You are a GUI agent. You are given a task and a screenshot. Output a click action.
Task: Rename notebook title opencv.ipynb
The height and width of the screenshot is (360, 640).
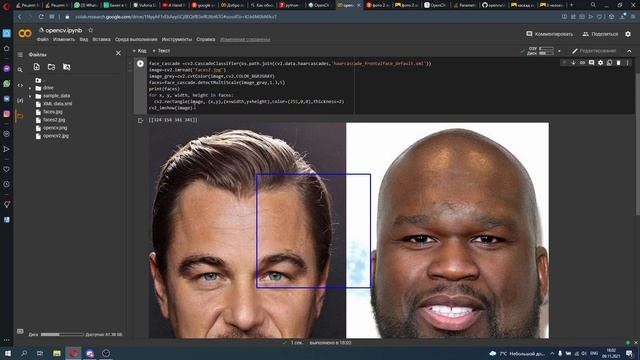tap(64, 31)
